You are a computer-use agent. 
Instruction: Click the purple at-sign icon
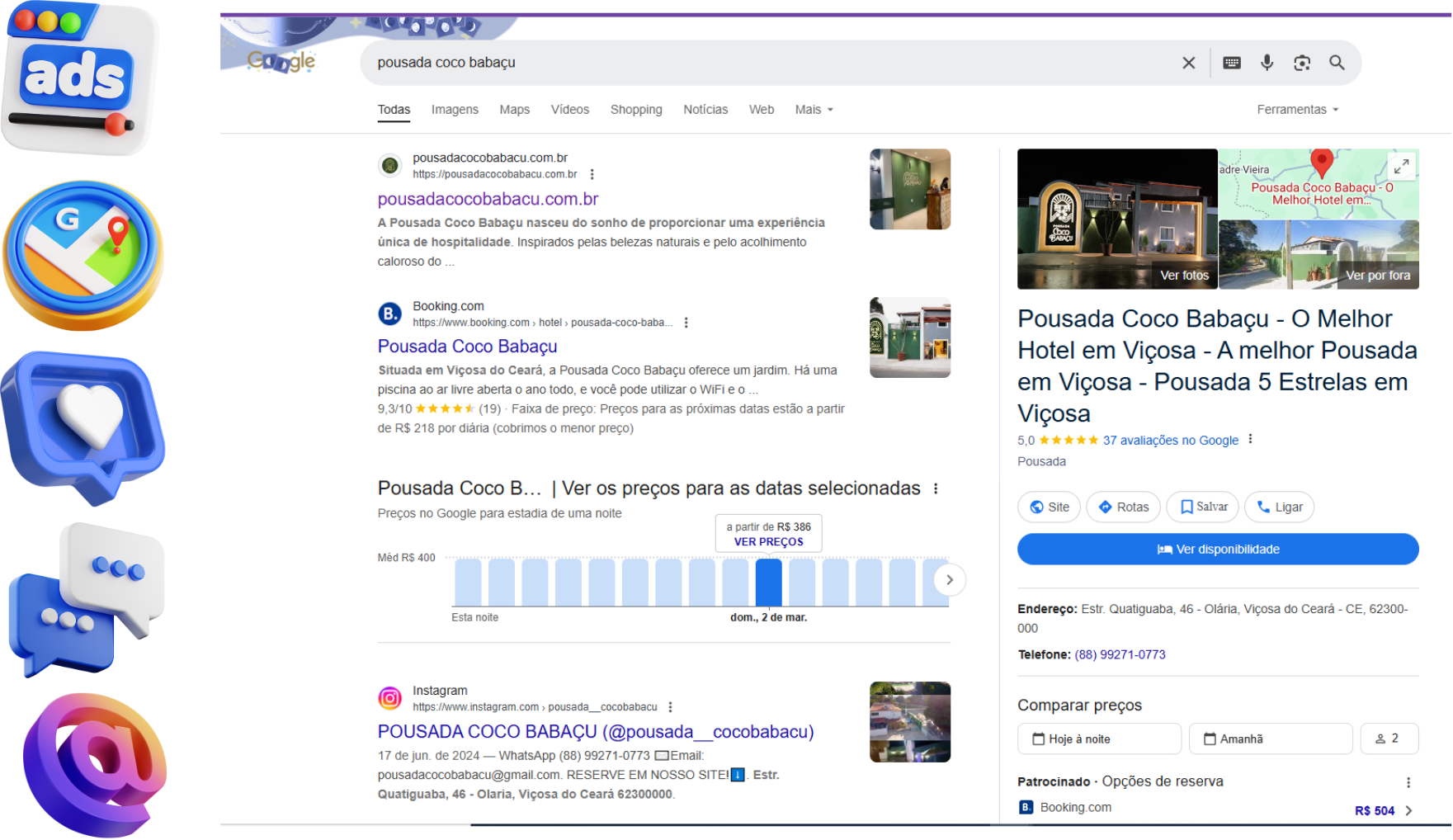coord(95,765)
